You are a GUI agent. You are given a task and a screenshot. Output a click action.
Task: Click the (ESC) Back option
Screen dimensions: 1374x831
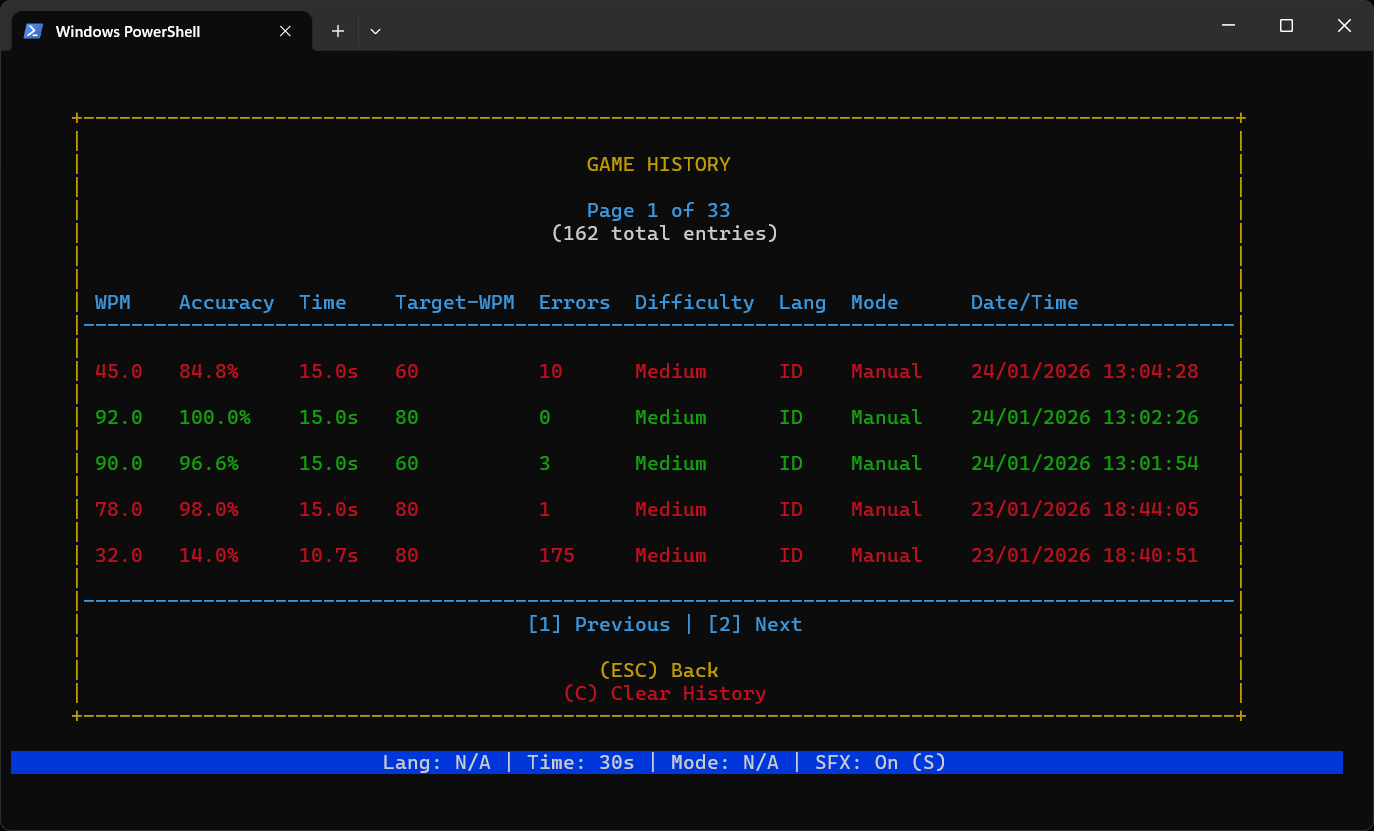(x=659, y=670)
